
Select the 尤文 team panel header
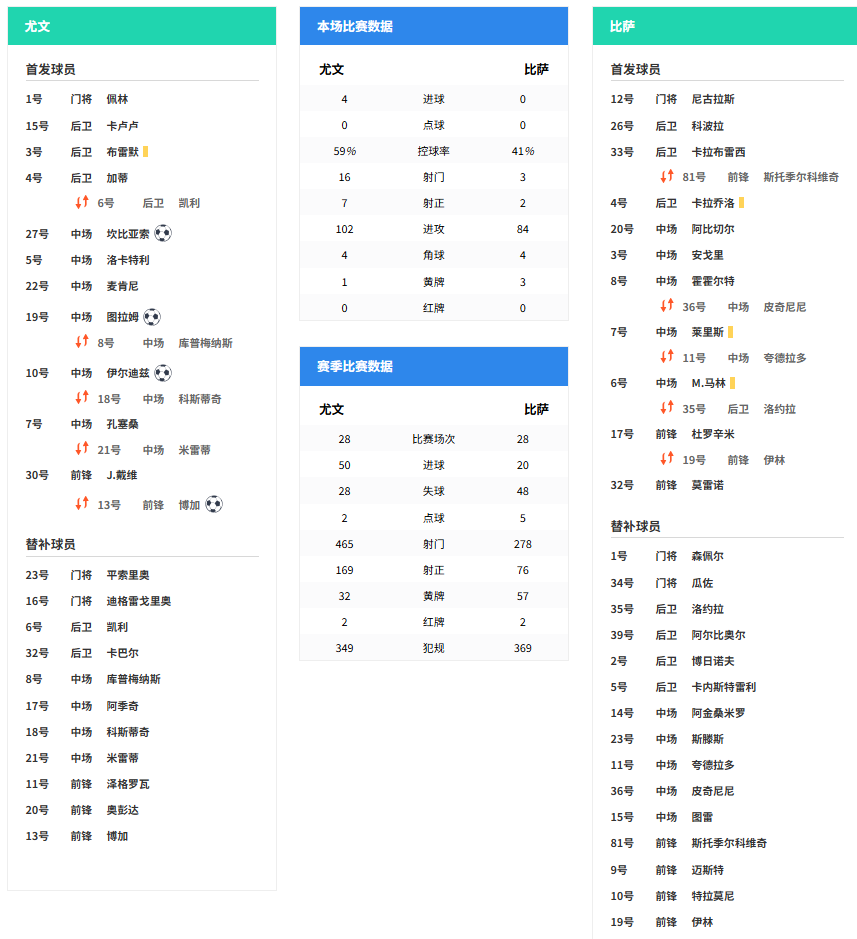tap(142, 26)
